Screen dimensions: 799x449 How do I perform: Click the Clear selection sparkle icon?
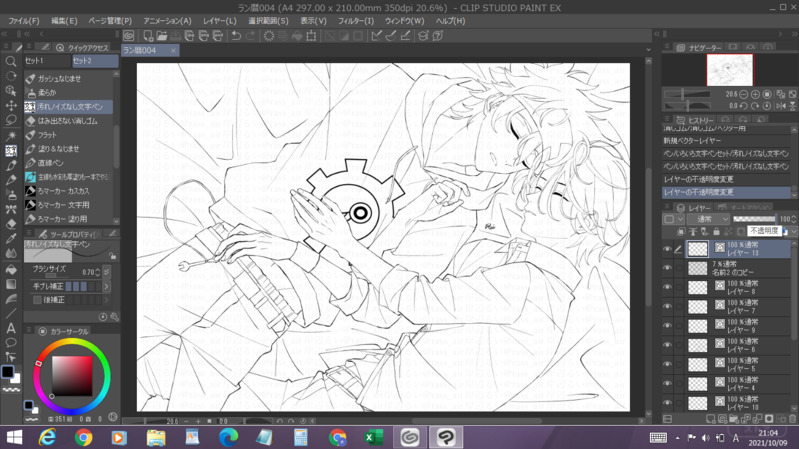[x=269, y=36]
